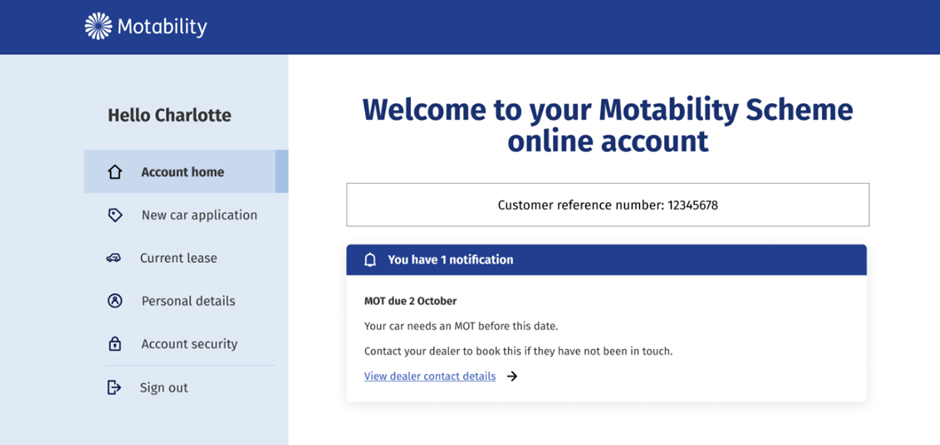Click the MOT due 2 October notification title
This screenshot has height=445, width=940.
point(410,301)
